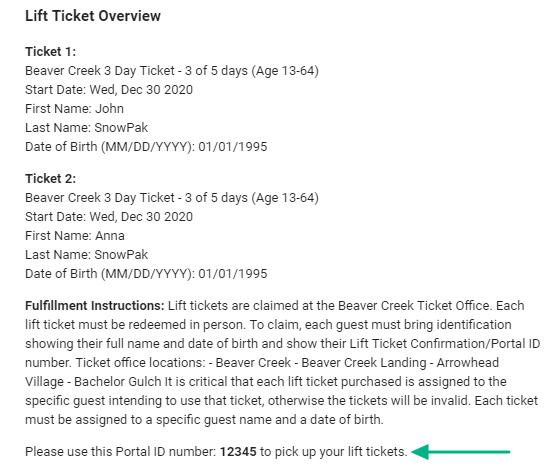Click First Name: Anna line
Image resolution: width=560 pixels, height=475 pixels.
[75, 236]
